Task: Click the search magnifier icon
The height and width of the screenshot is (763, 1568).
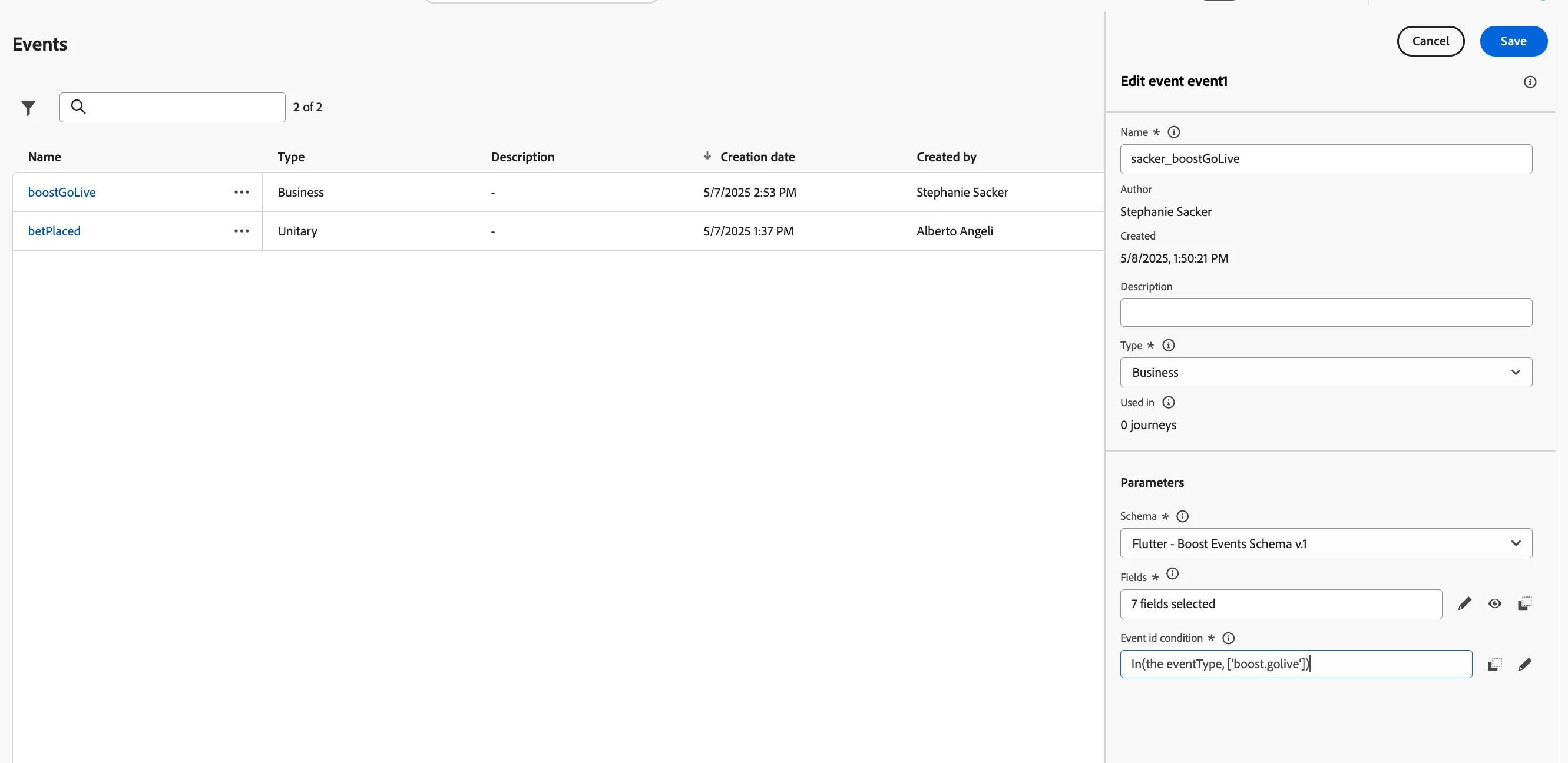Action: [x=78, y=107]
